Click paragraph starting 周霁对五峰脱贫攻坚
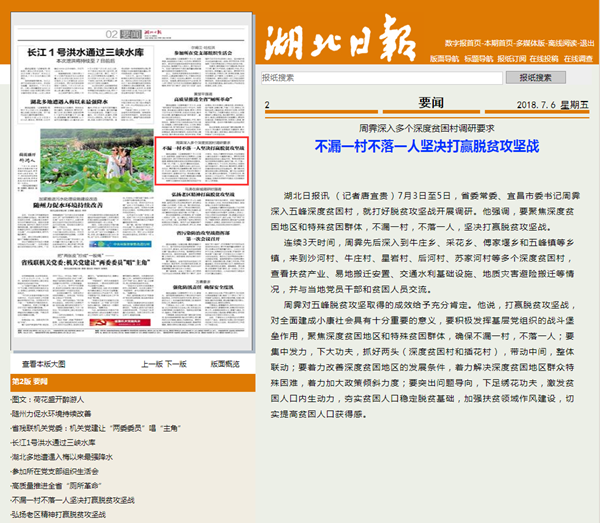The width and height of the screenshot is (600, 523). [x=422, y=359]
